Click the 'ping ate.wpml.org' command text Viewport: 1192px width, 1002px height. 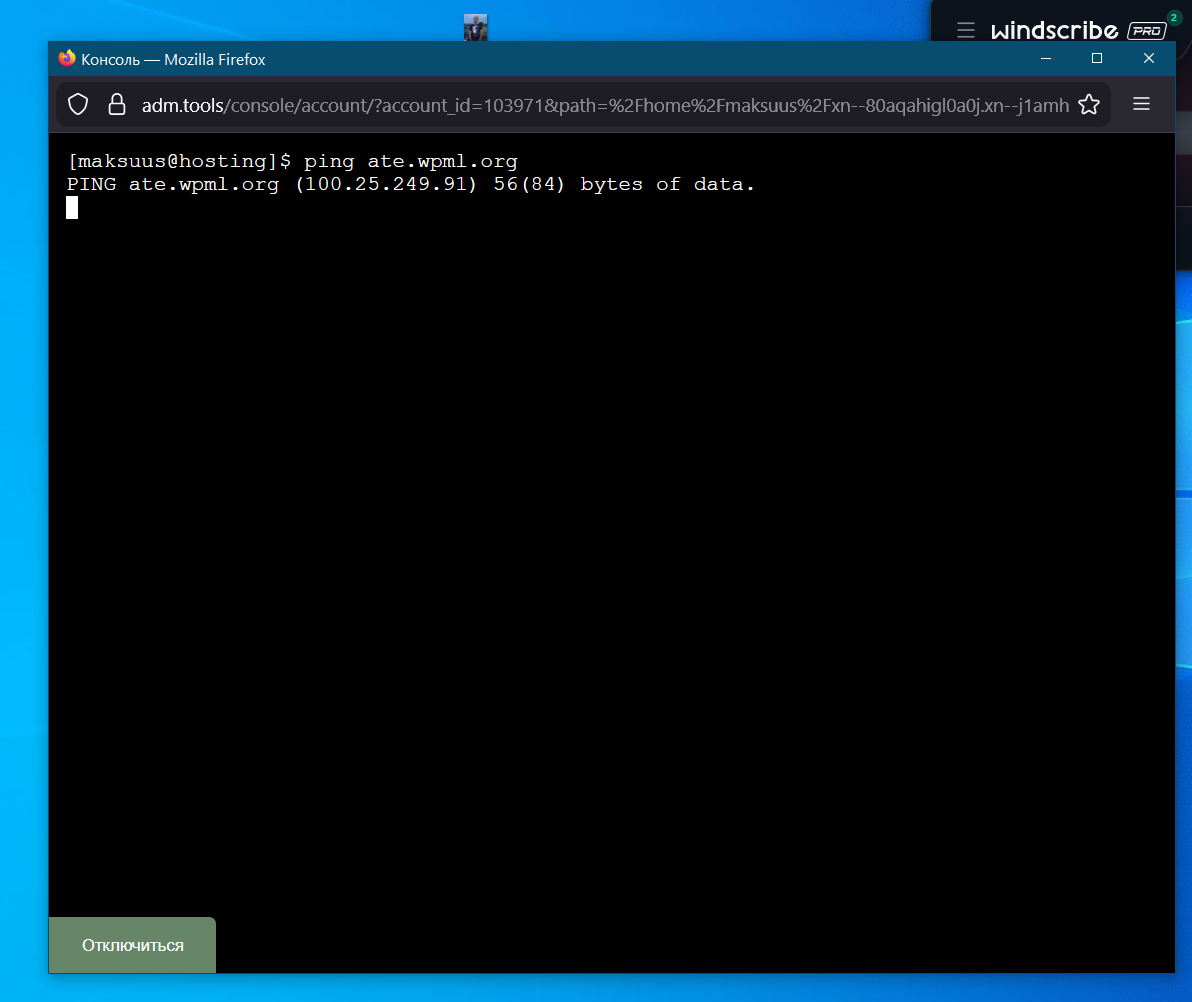point(411,162)
